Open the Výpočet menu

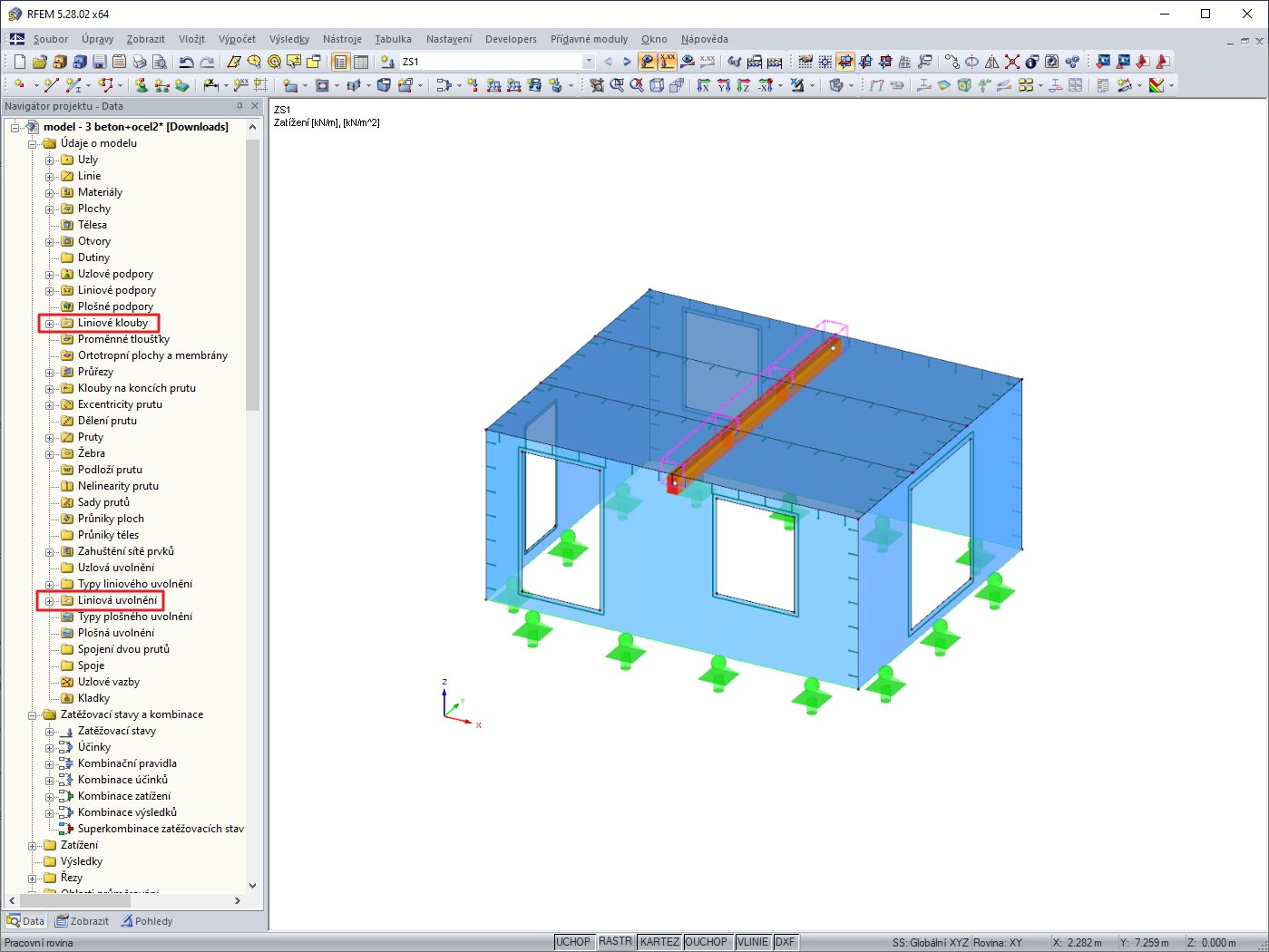pos(237,39)
